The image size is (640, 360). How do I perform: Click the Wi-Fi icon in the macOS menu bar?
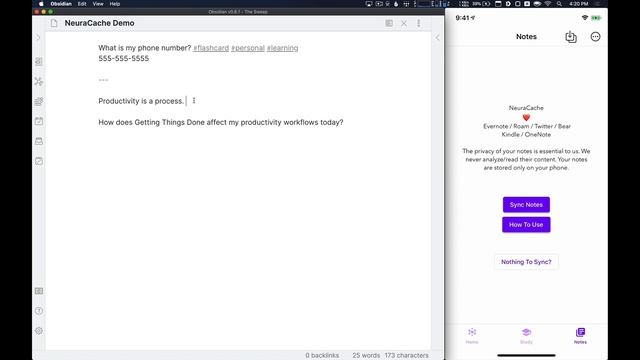(x=548, y=4)
